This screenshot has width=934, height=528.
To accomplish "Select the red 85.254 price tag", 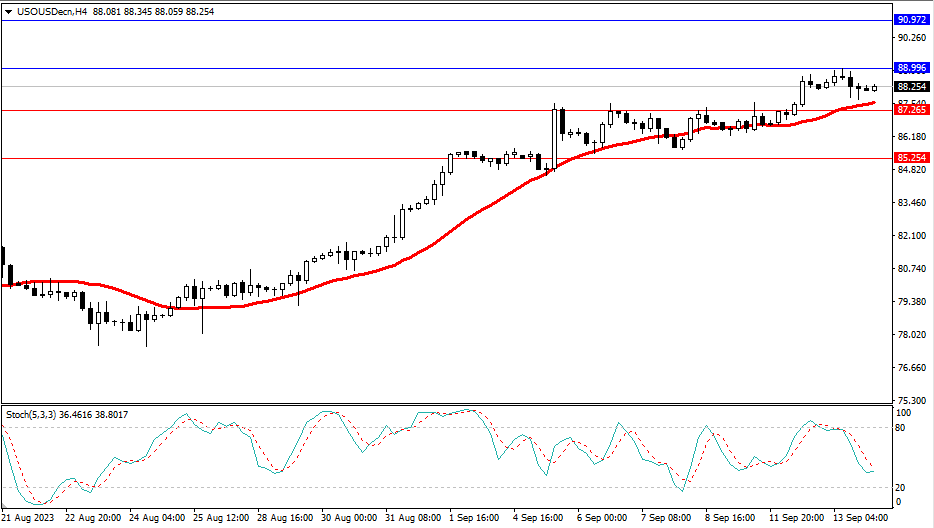I will tap(911, 158).
